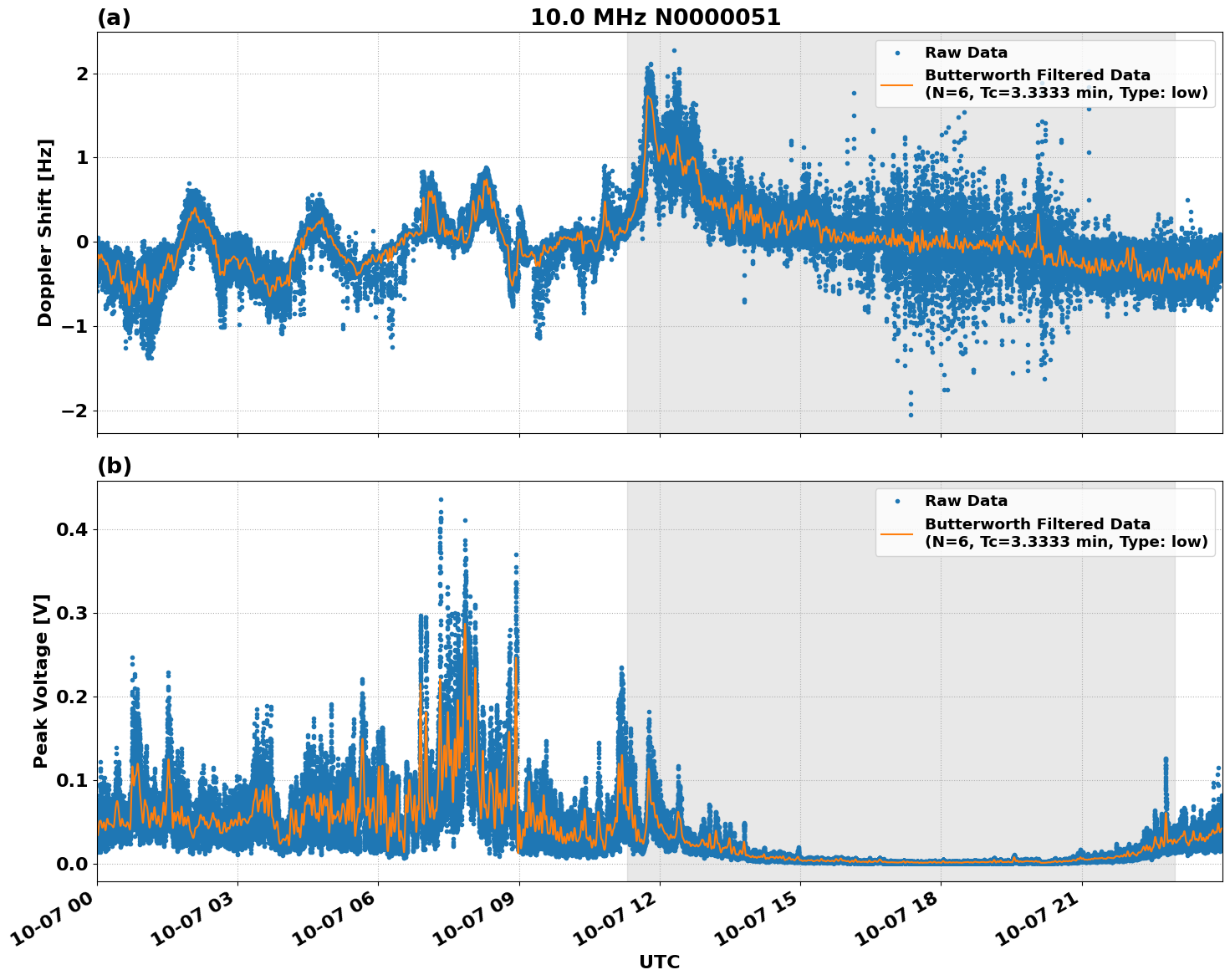Select the orange filtered curve peak near 10-07 12
1230x980 pixels.
coord(649,98)
